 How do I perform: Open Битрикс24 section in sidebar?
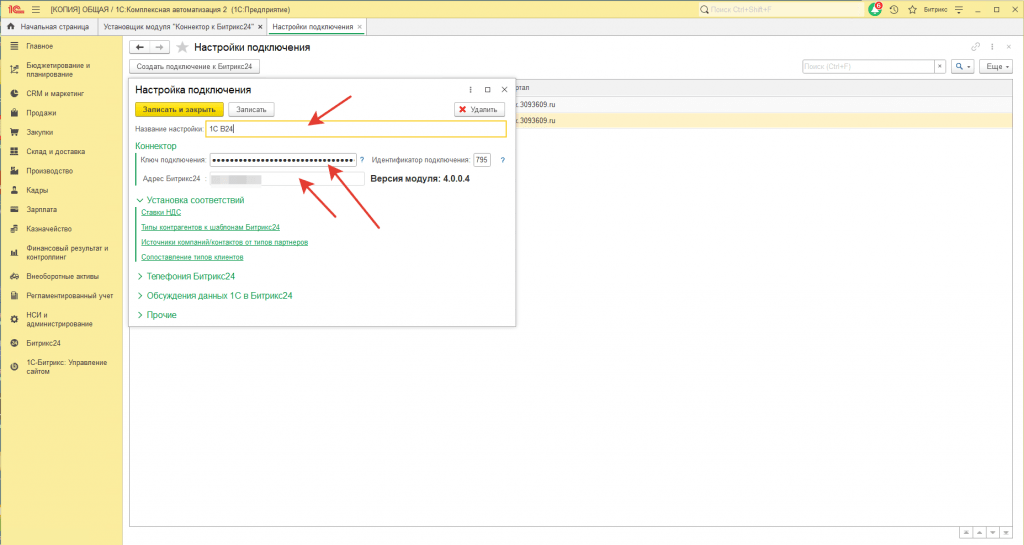tap(43, 343)
